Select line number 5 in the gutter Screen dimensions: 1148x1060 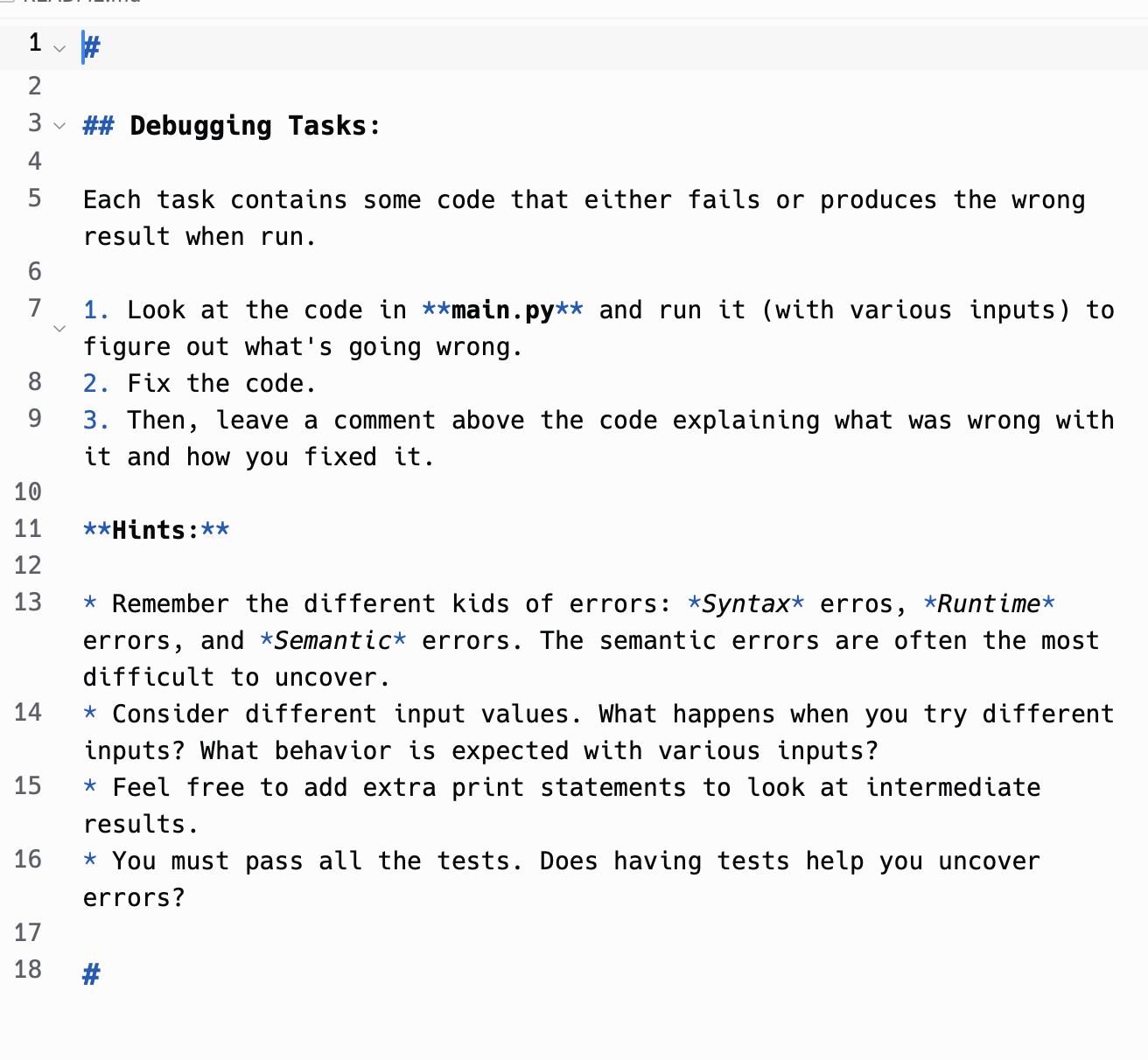tap(35, 199)
